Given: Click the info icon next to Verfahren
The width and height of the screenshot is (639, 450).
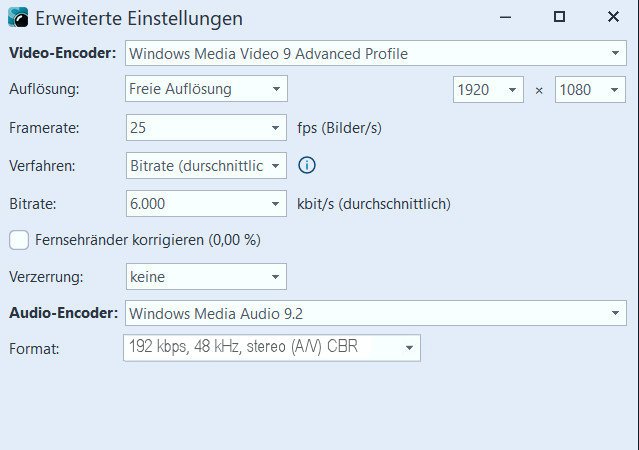Looking at the screenshot, I should pos(307,165).
